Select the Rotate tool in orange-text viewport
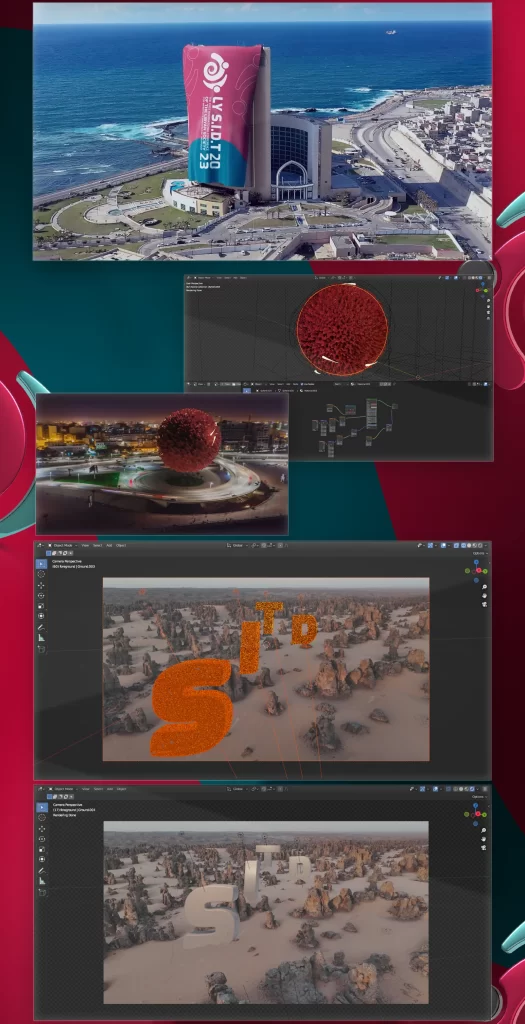 tap(41, 596)
